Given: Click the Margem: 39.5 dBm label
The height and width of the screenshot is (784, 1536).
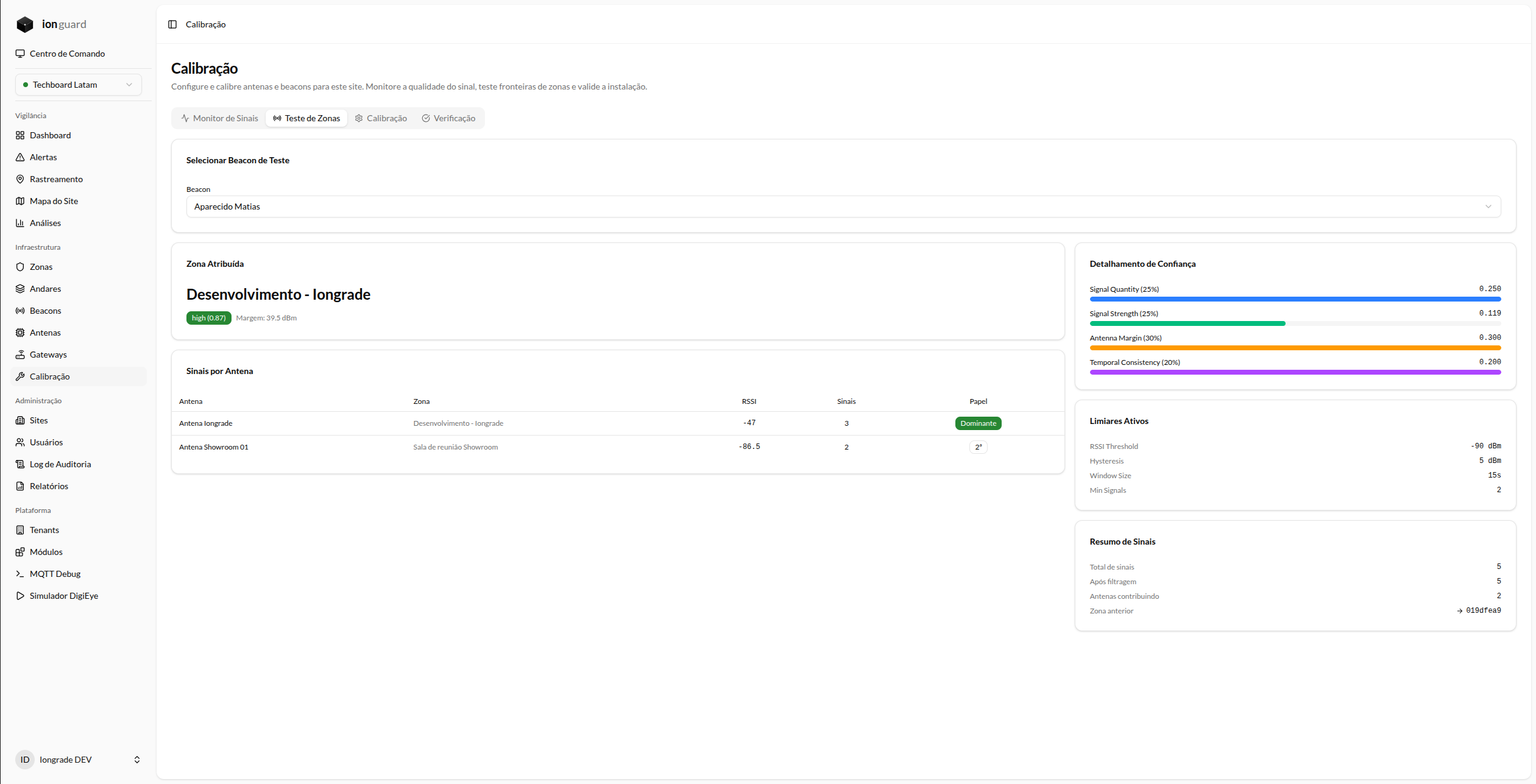Looking at the screenshot, I should [x=266, y=318].
